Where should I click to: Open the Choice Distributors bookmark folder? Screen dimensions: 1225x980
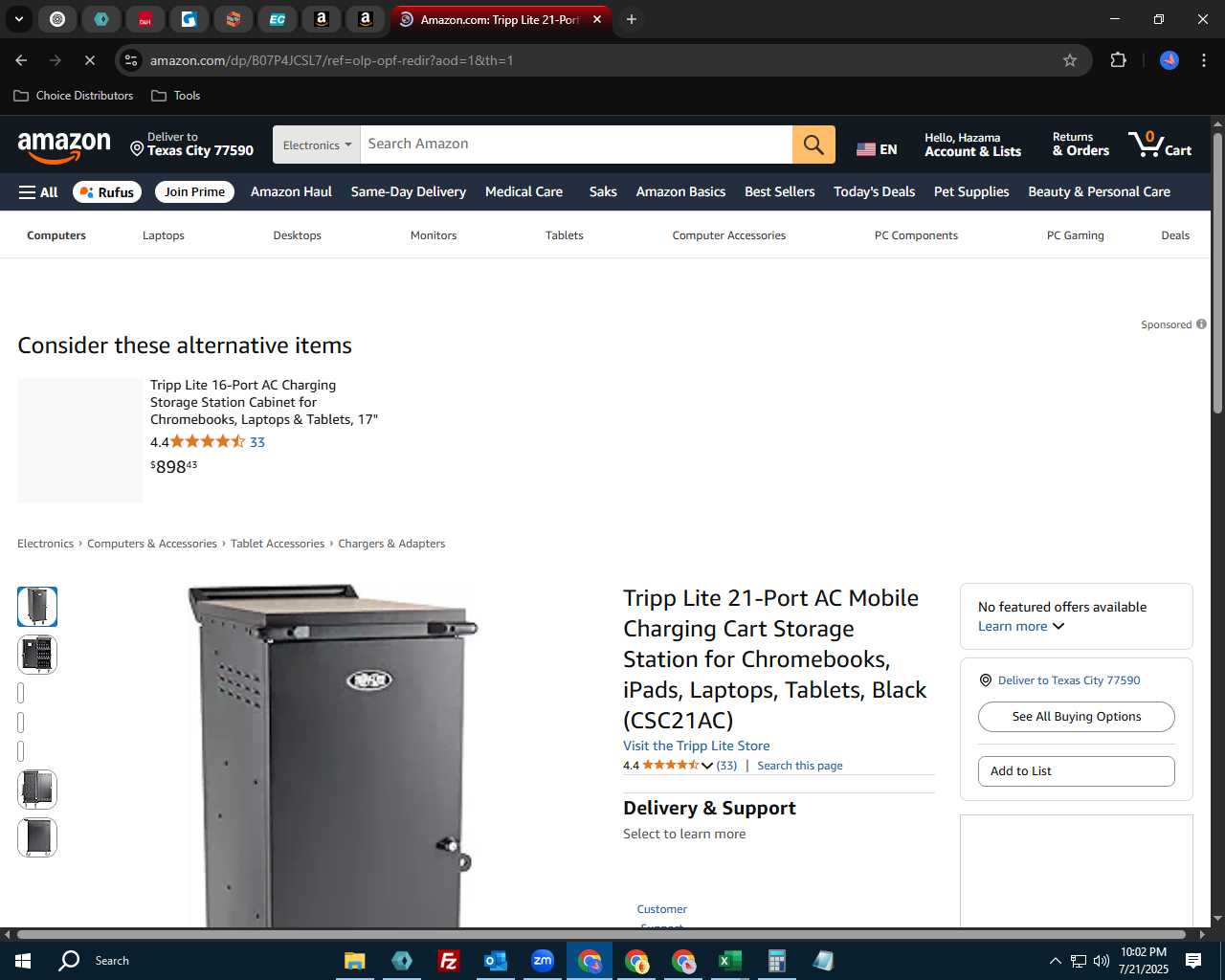(74, 96)
